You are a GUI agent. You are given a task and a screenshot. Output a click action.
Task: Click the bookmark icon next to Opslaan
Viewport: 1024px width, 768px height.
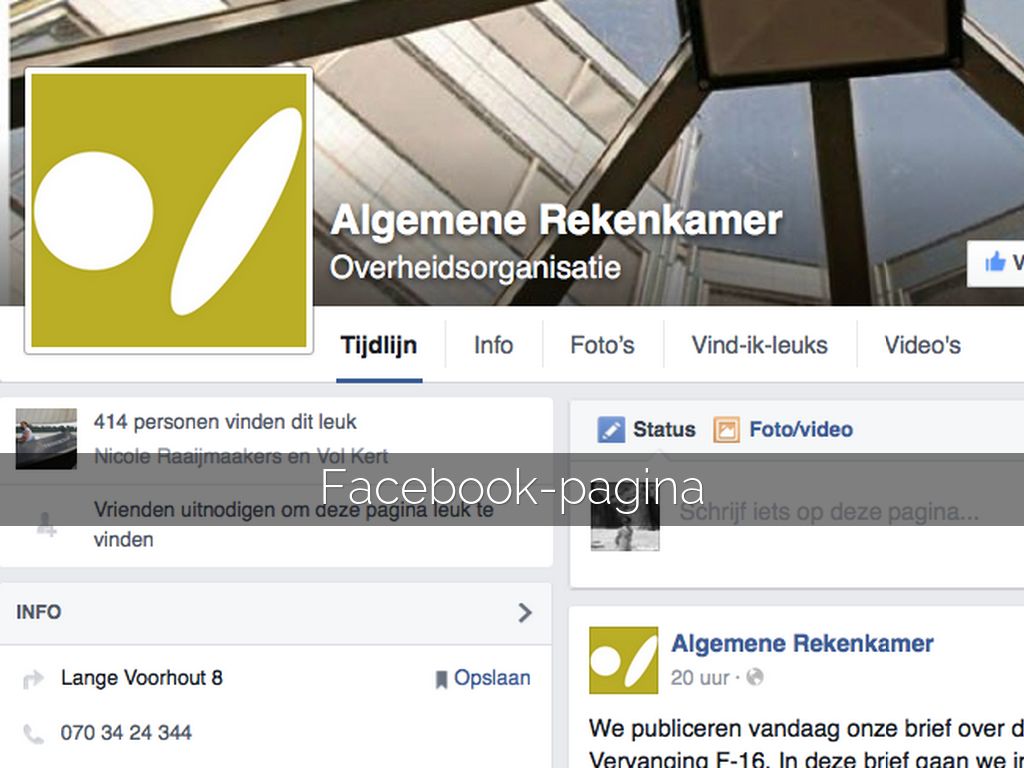pyautogui.click(x=441, y=679)
